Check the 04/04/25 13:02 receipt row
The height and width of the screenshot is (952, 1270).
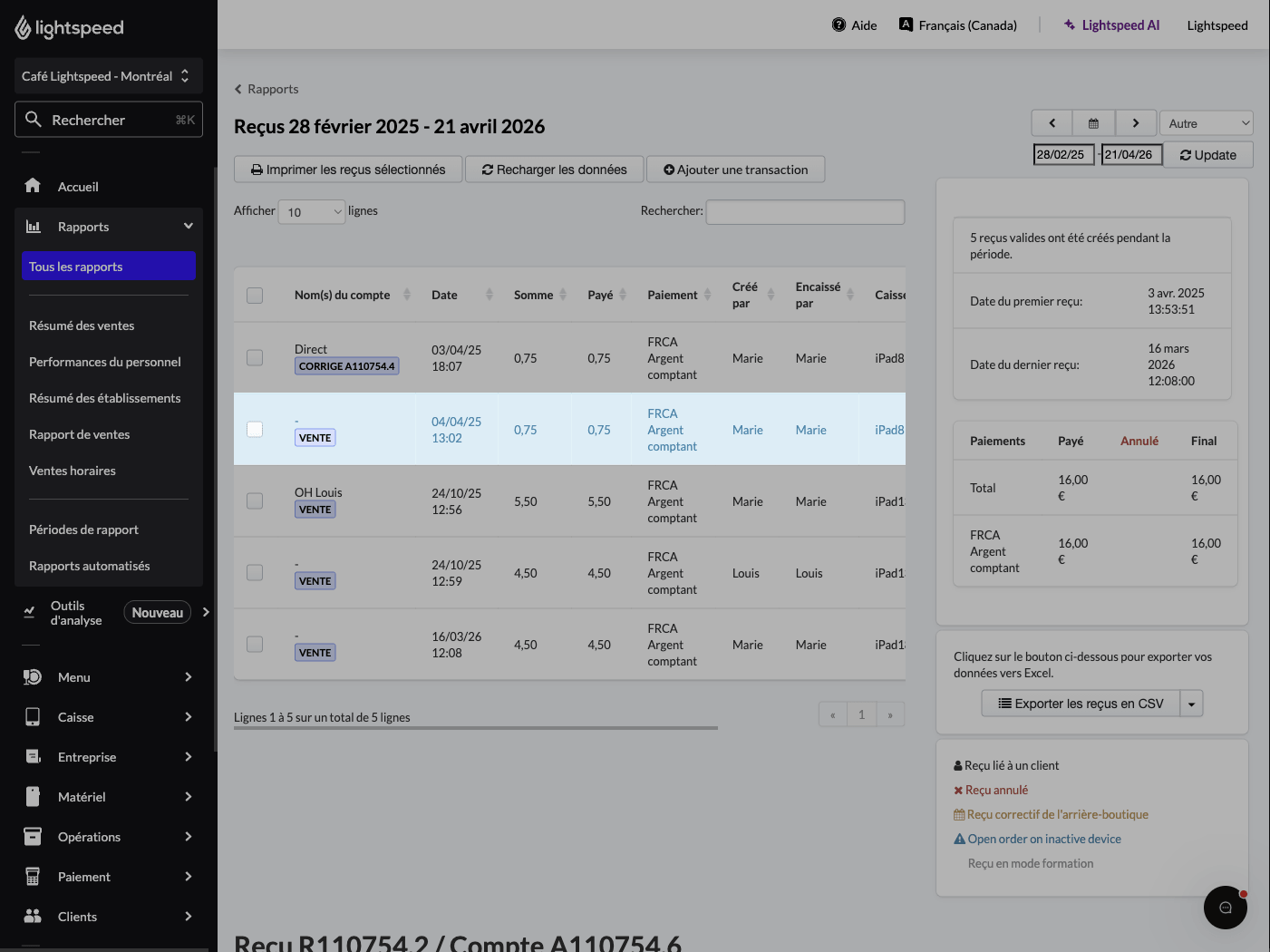tap(255, 430)
